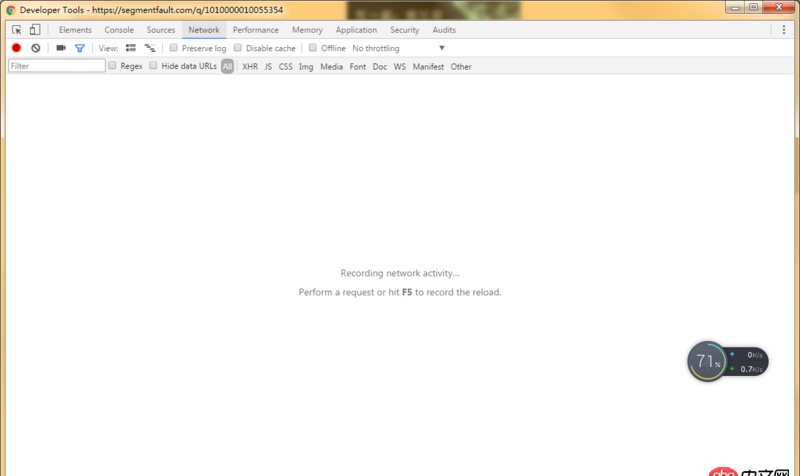Focus the Filter text input field
This screenshot has height=476, width=800.
click(57, 66)
